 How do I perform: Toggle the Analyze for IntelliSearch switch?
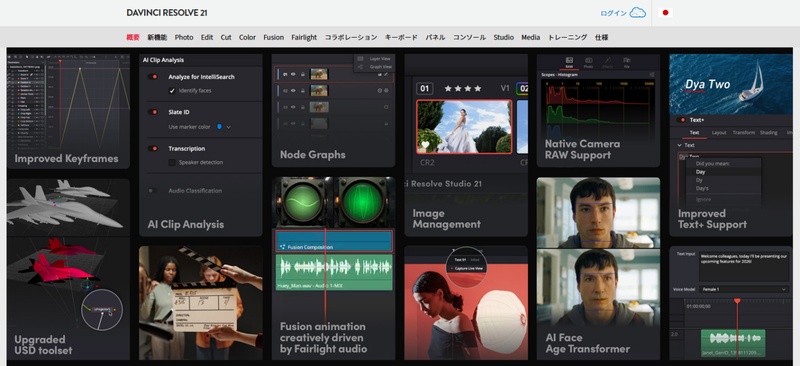[x=153, y=77]
